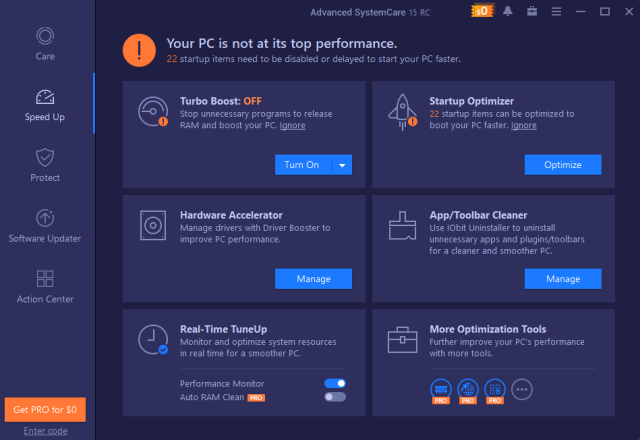
Task: Open notifications bell icon
Action: (x=507, y=11)
